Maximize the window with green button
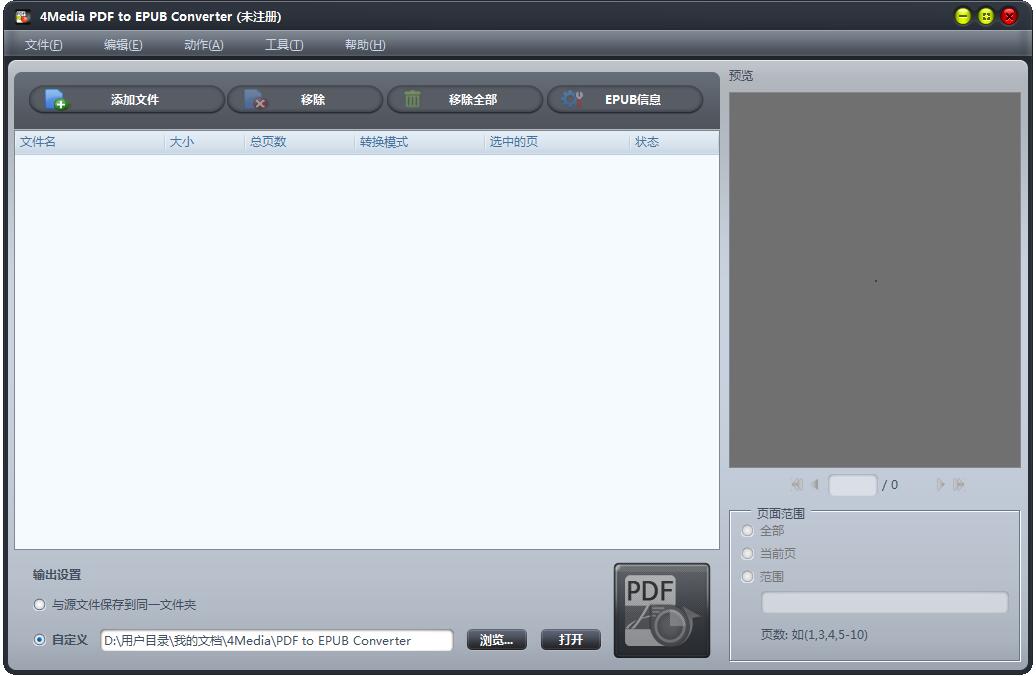Screen dimensions: 1036x676 (x=986, y=17)
